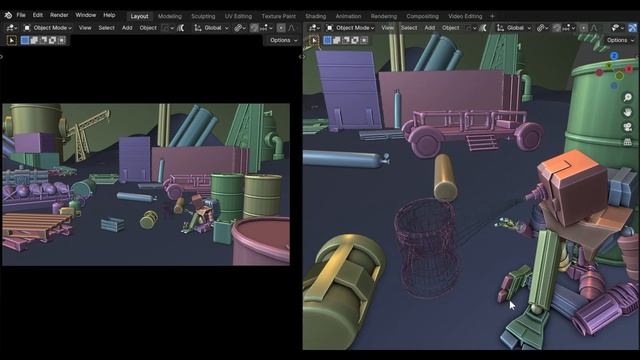Viewport: 640px width, 360px height.
Task: Expand Options dropdown in right viewport
Action: click(x=620, y=40)
